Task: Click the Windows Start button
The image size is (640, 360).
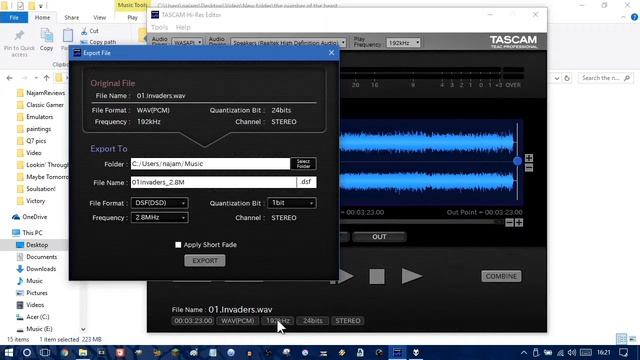Action: coord(9,352)
